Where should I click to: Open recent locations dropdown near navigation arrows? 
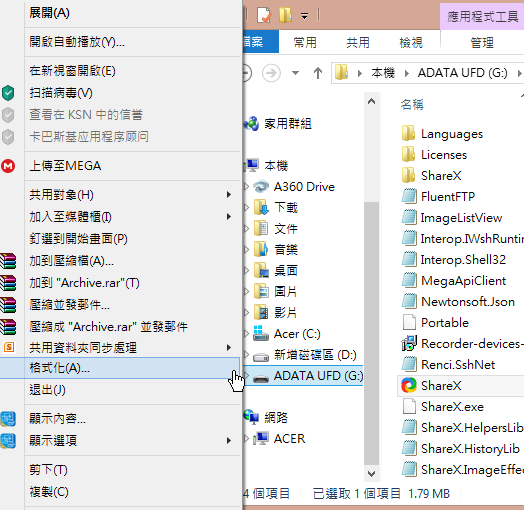point(295,73)
